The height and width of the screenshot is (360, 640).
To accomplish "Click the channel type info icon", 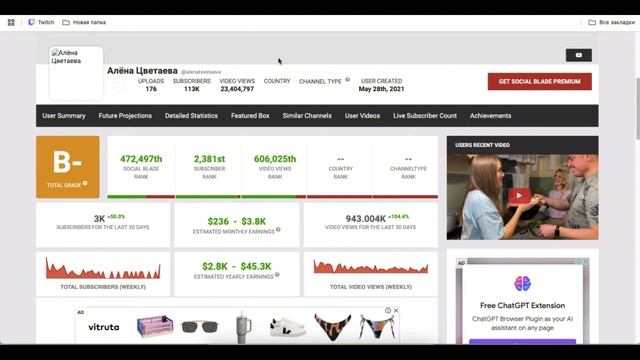I will (347, 80).
